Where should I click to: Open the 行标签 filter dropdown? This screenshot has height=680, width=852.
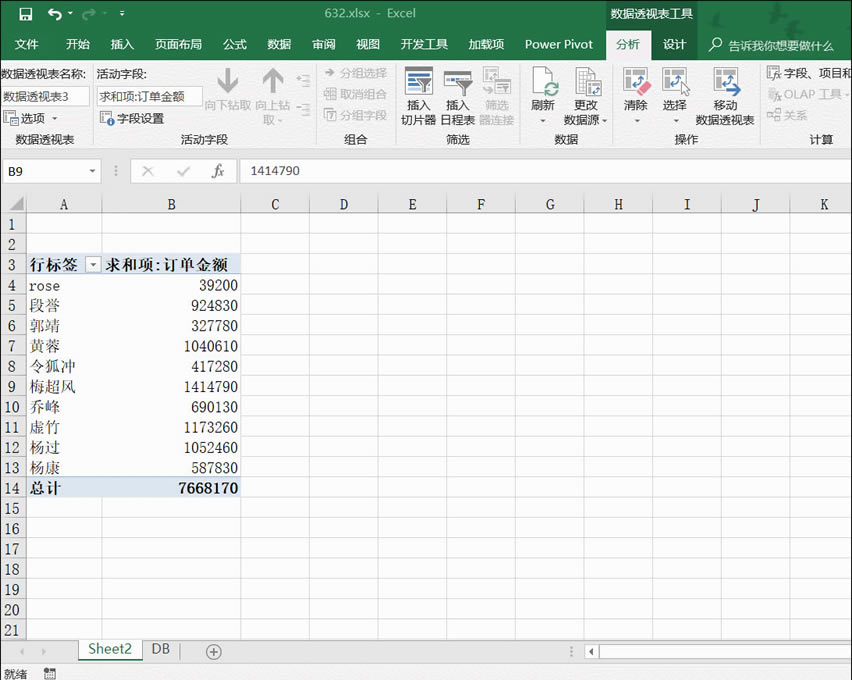[x=93, y=264]
